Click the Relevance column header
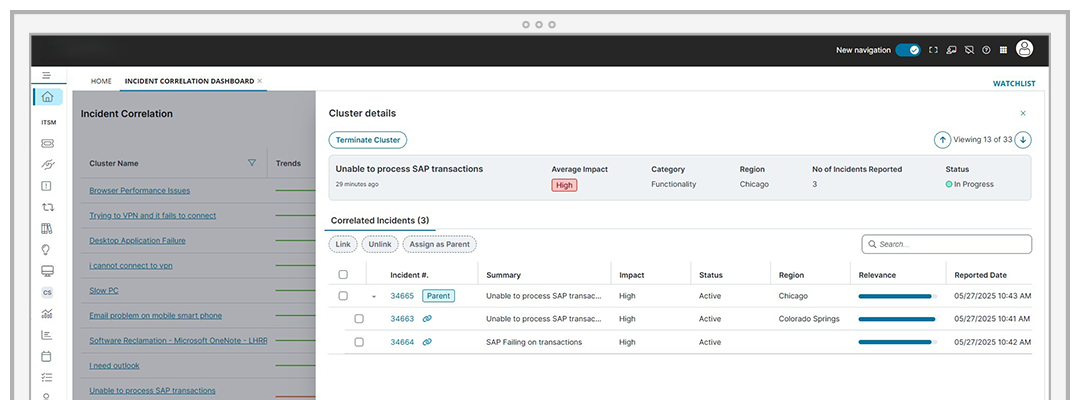The height and width of the screenshot is (400, 1080). coord(877,275)
